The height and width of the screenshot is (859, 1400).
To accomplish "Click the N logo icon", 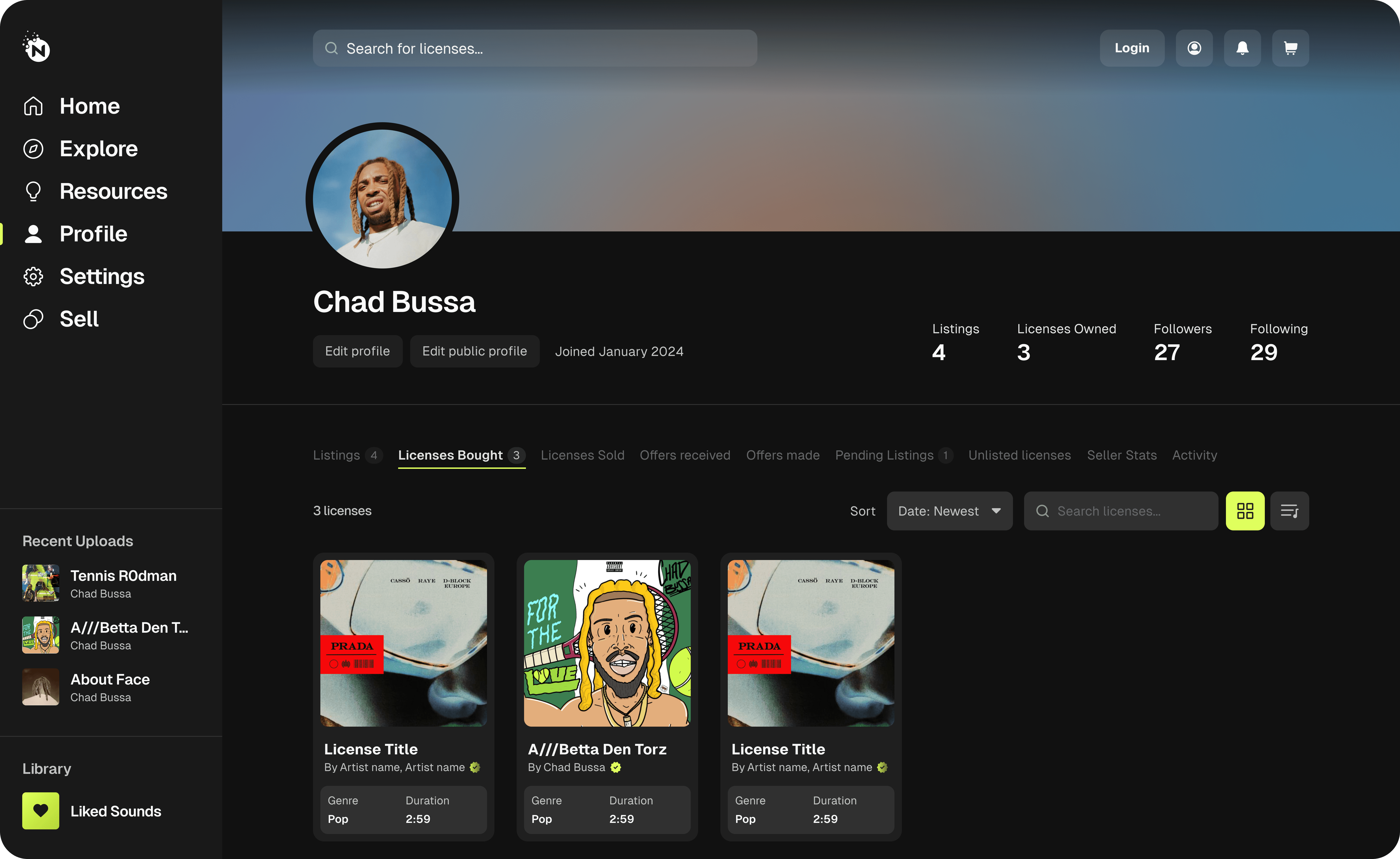I will 36,47.
